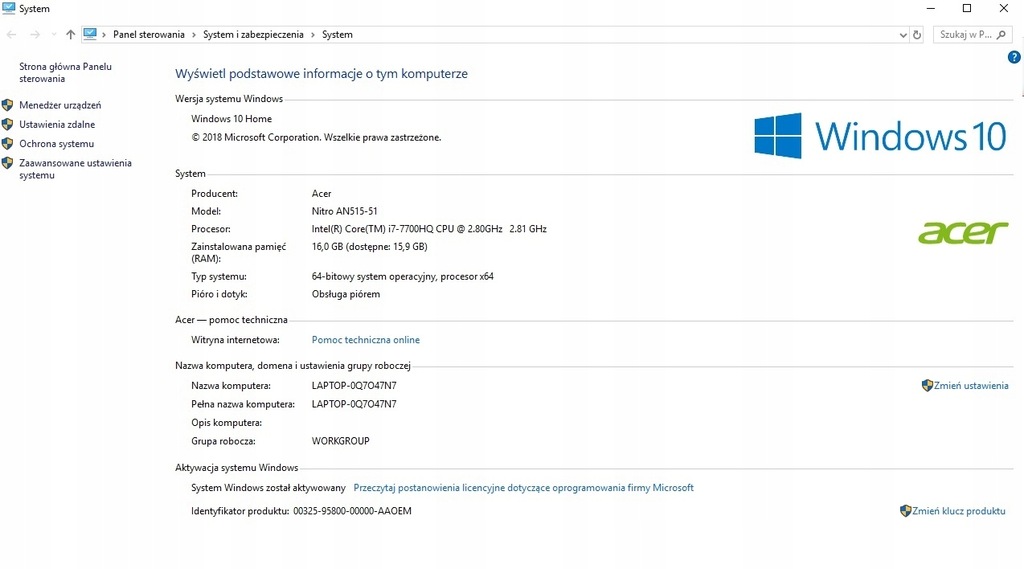Select the System breadcrumb item
The width and height of the screenshot is (1024, 569).
[337, 35]
